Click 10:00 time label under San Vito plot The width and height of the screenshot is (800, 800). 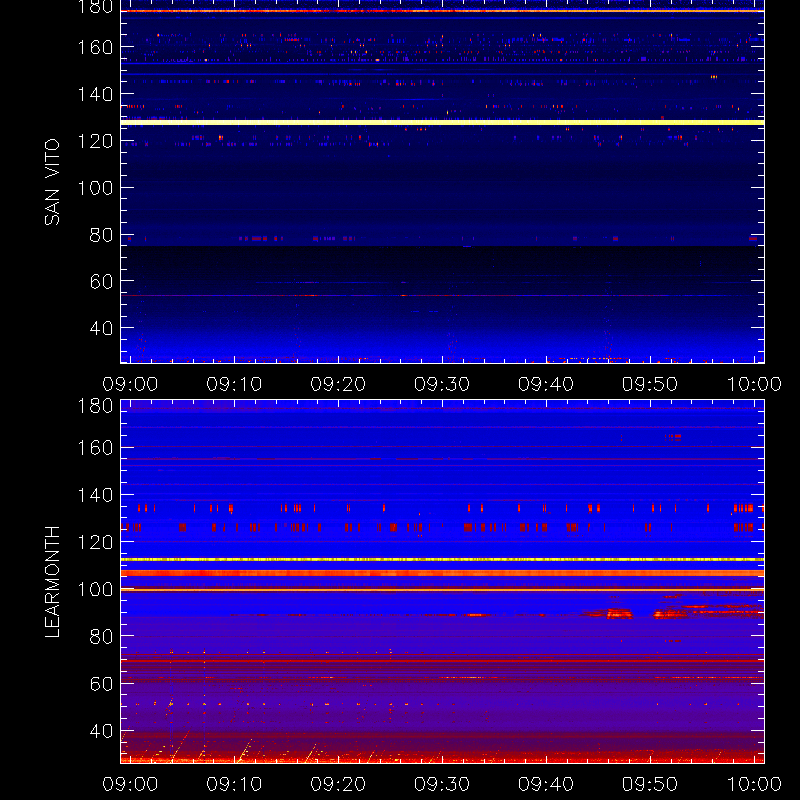(754, 384)
